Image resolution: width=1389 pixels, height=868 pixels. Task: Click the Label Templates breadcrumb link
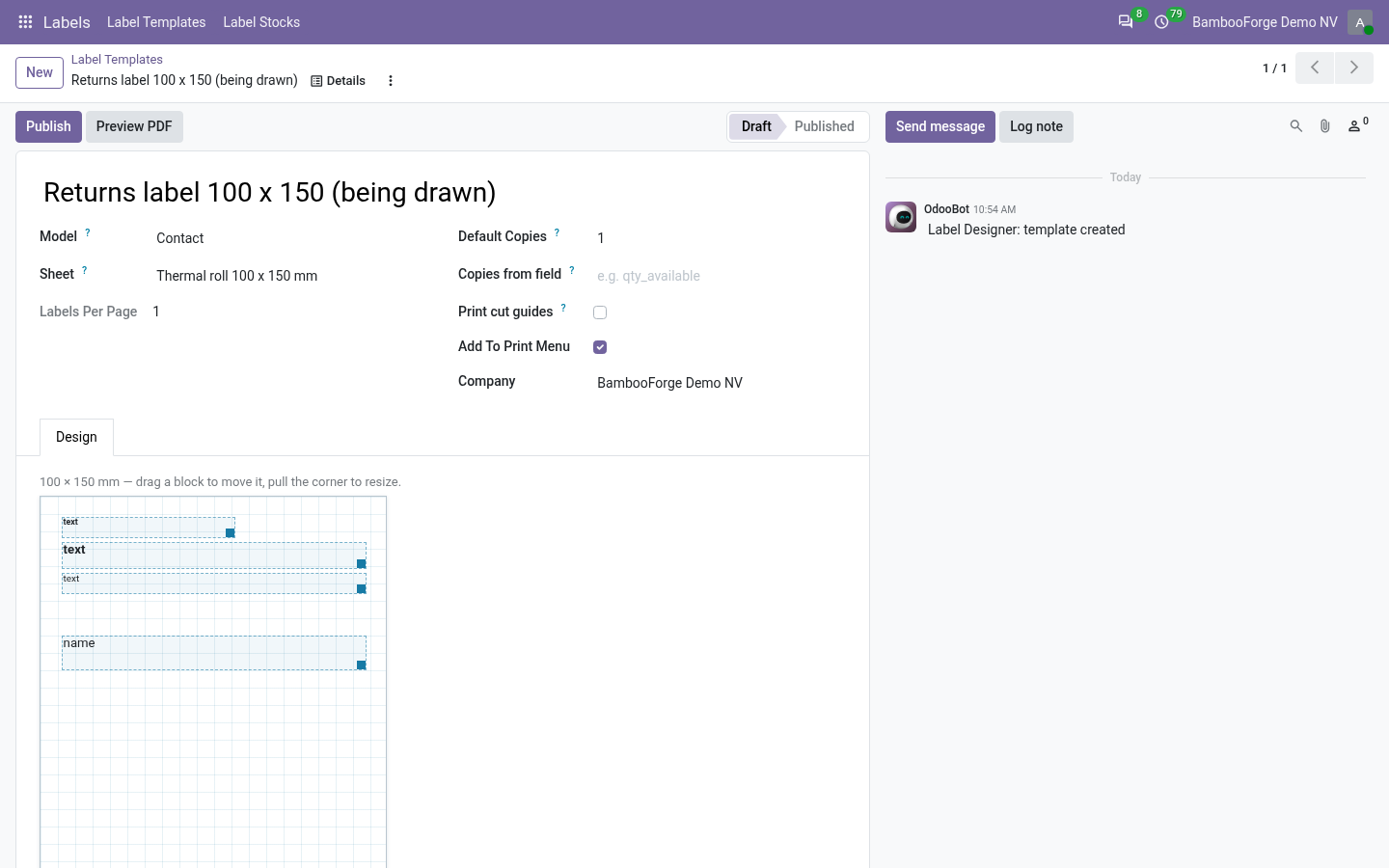[117, 60]
